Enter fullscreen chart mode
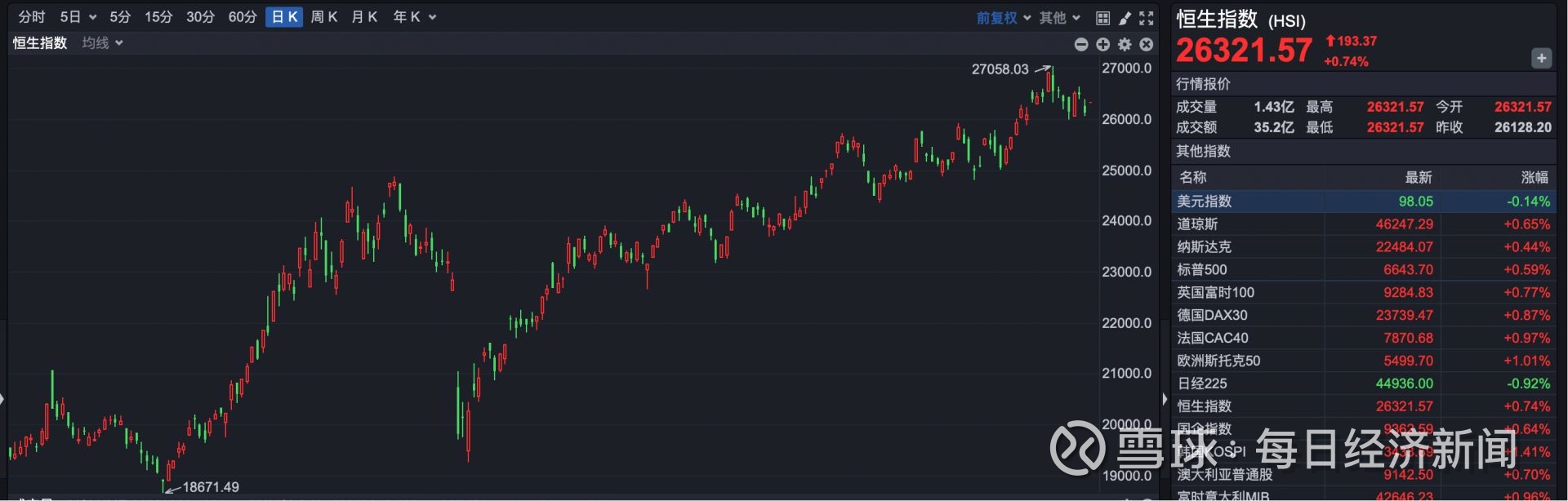 pos(1147,18)
